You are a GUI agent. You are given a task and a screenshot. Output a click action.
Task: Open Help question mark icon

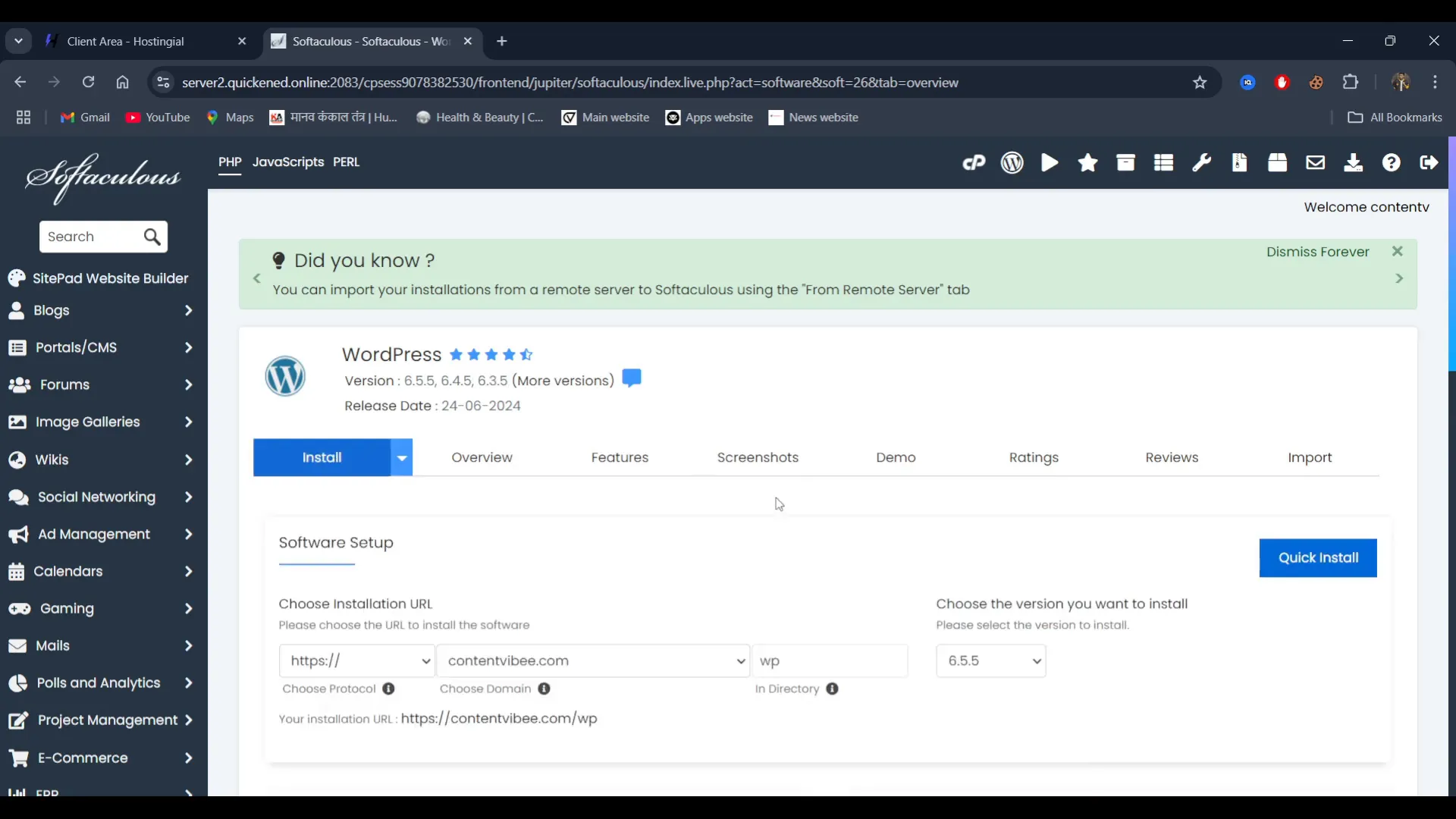point(1391,163)
